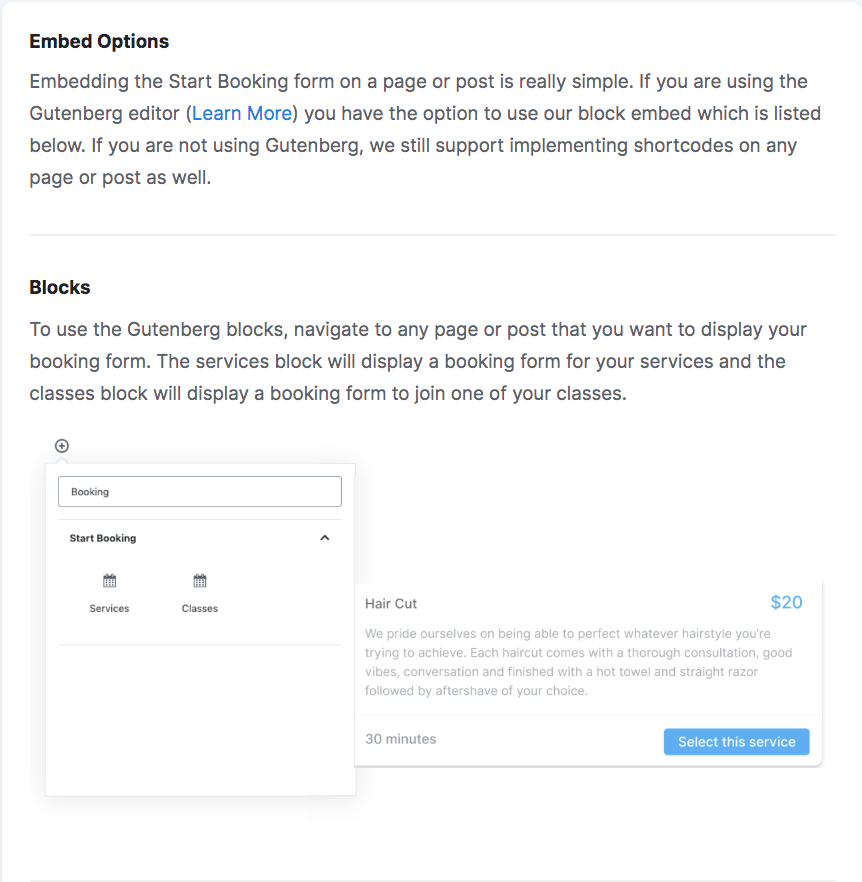This screenshot has height=882, width=862.
Task: Click the Start Booking category label
Action: click(103, 538)
